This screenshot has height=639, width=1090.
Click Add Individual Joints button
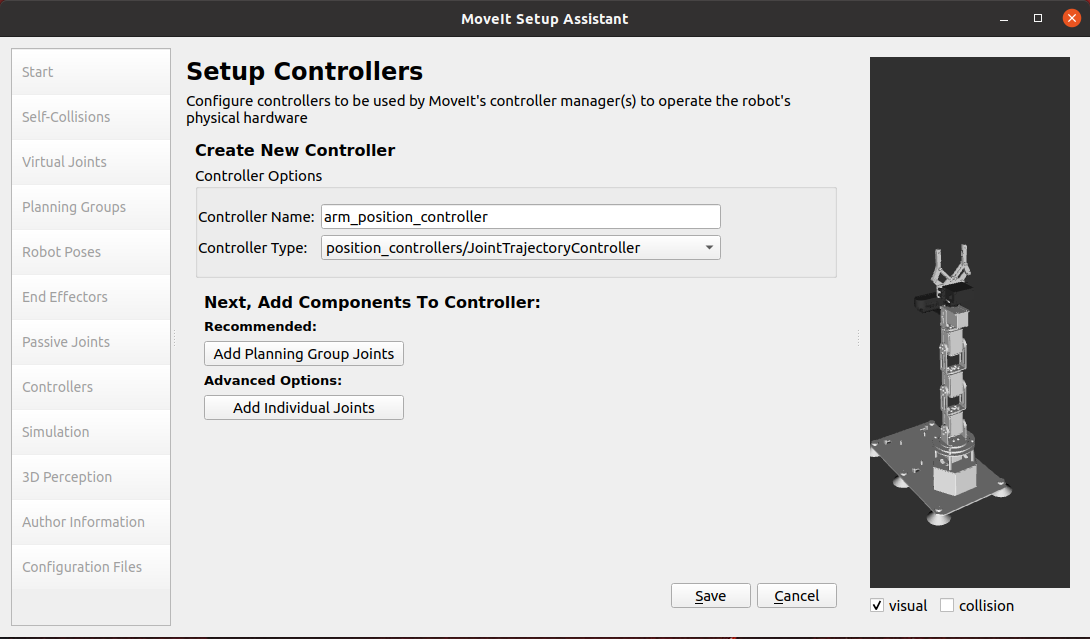(x=304, y=407)
